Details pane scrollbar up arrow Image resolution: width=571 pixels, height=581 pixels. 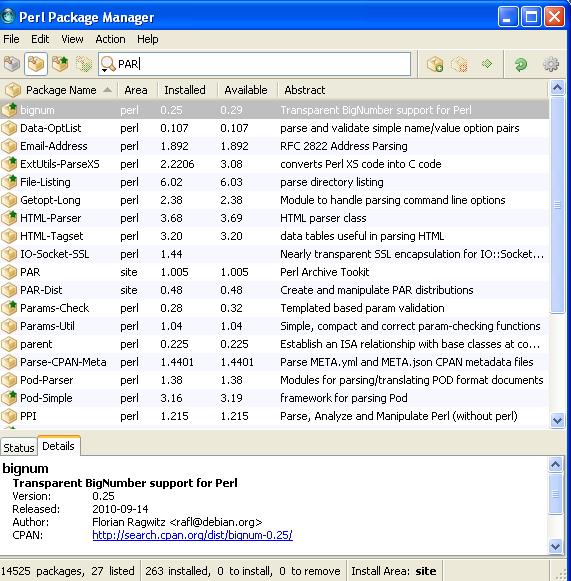pos(555,464)
